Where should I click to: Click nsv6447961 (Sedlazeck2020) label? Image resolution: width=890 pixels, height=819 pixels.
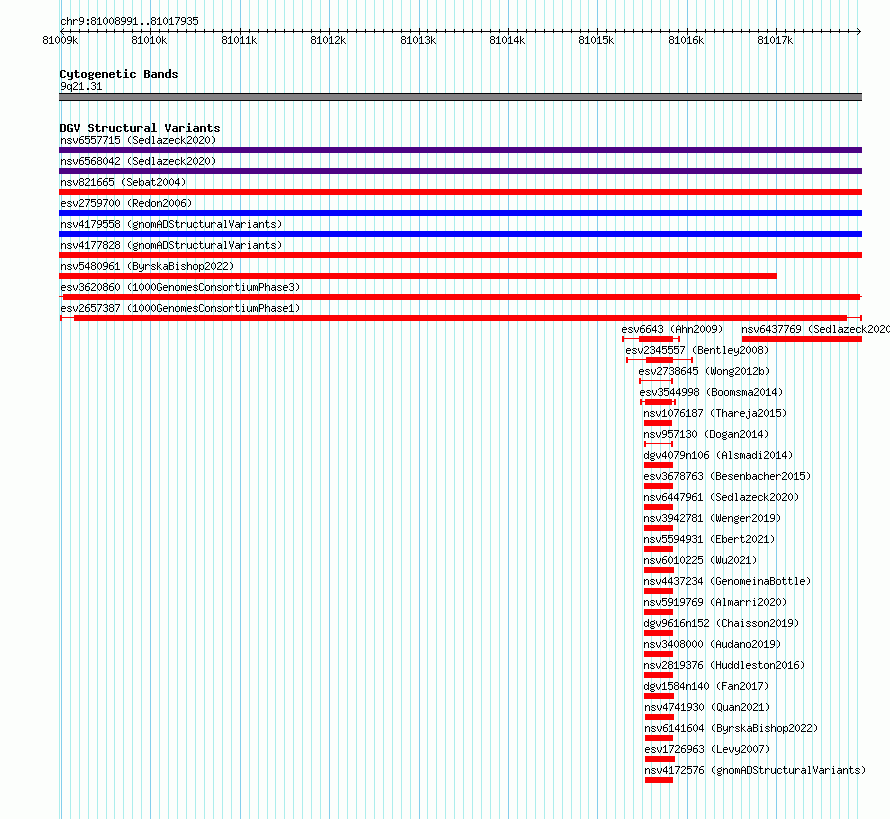pyautogui.click(x=721, y=497)
